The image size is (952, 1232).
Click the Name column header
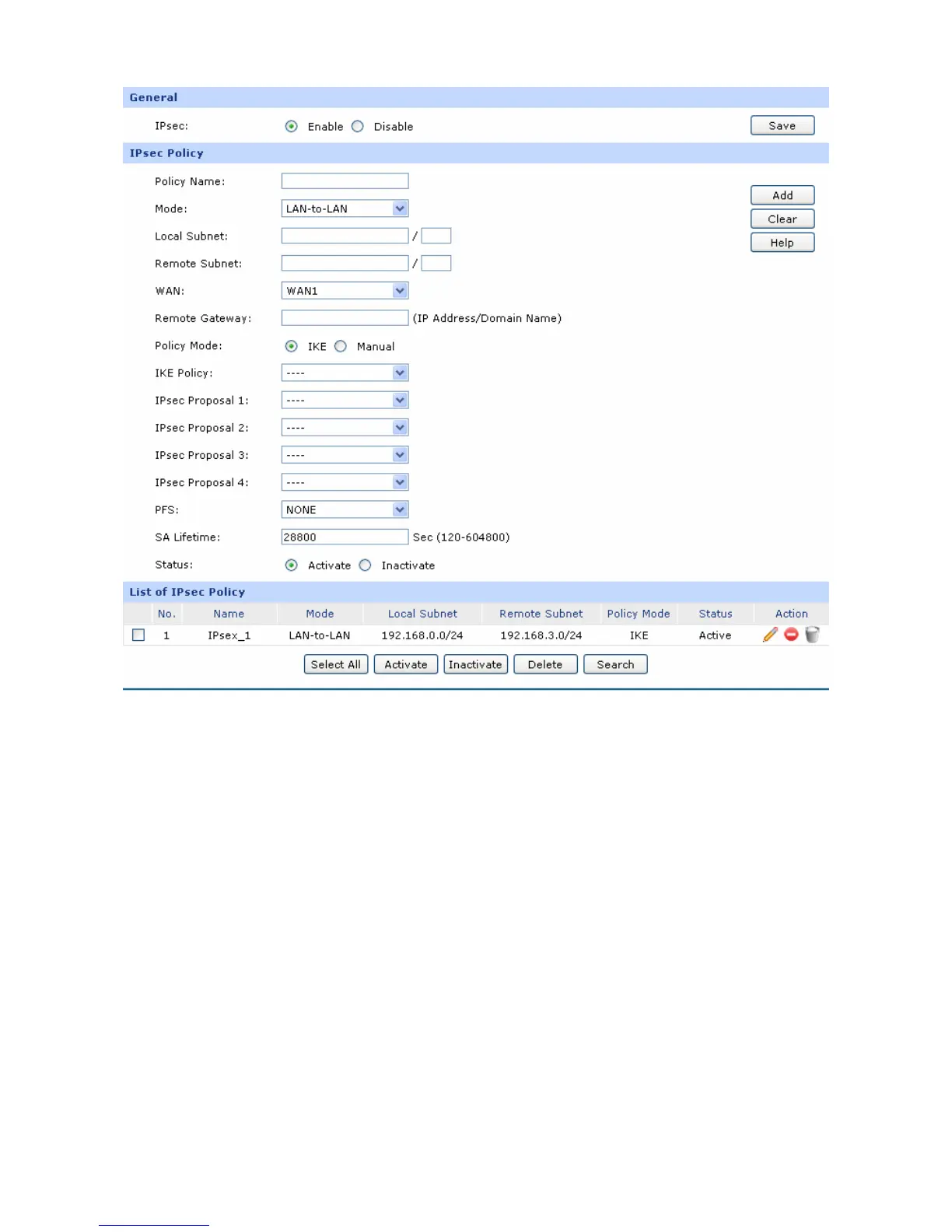click(x=229, y=614)
